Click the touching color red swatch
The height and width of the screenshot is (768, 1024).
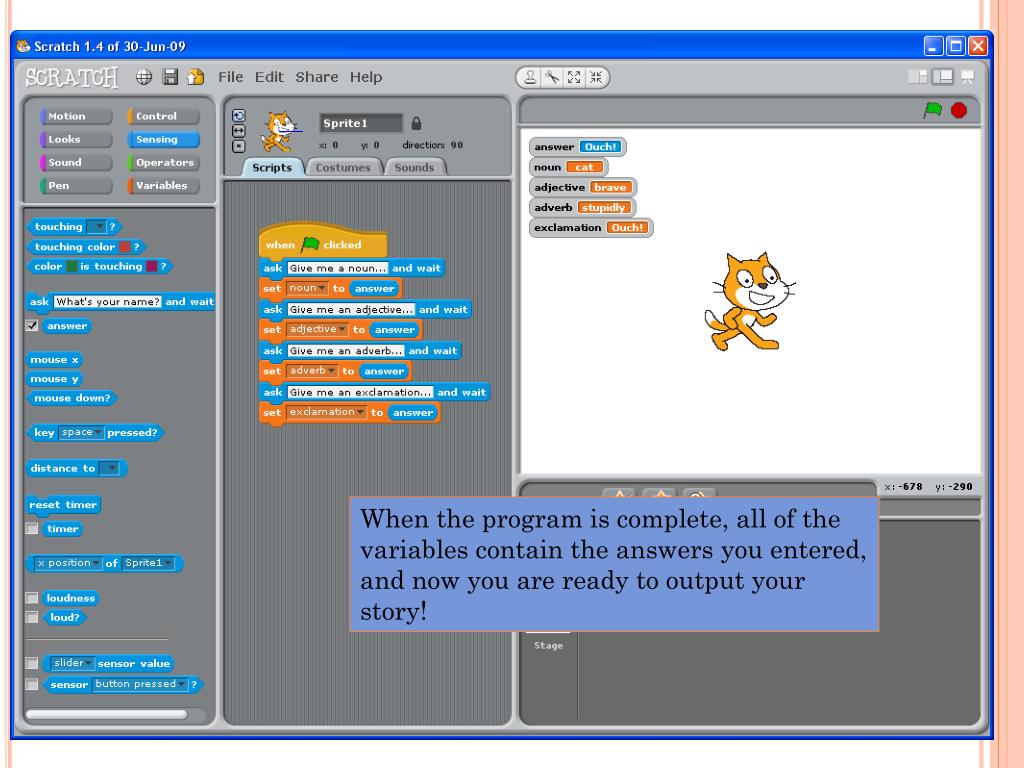pyautogui.click(x=124, y=247)
